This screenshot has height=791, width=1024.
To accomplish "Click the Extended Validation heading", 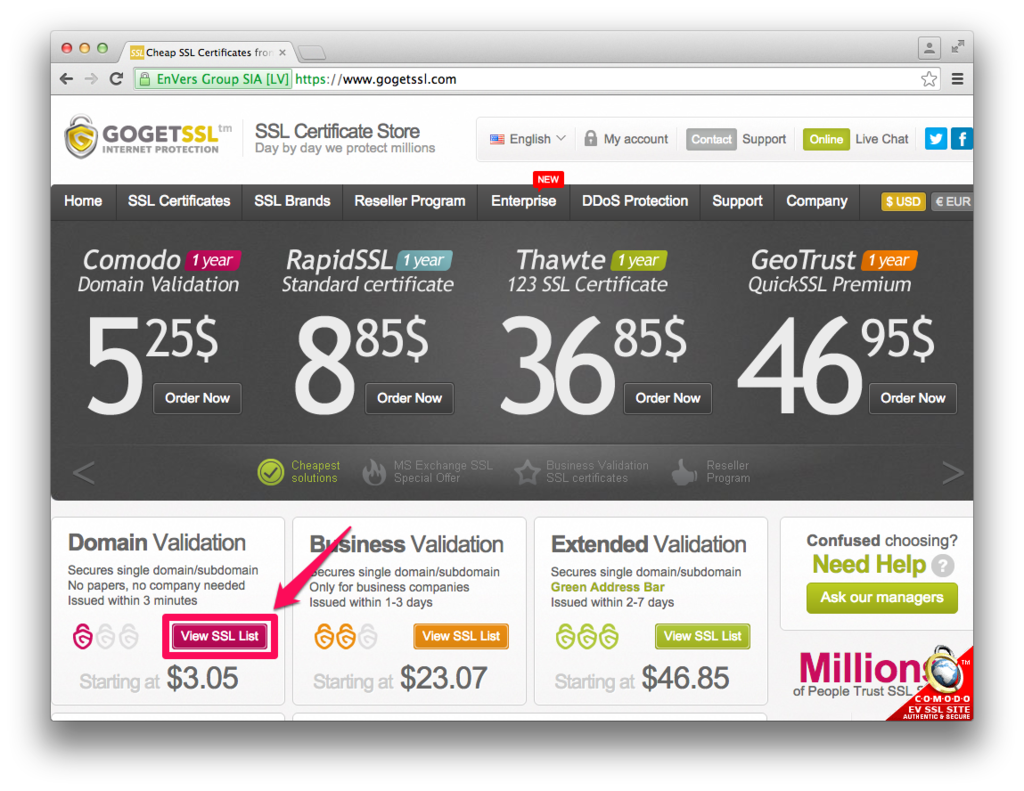I will pyautogui.click(x=648, y=544).
